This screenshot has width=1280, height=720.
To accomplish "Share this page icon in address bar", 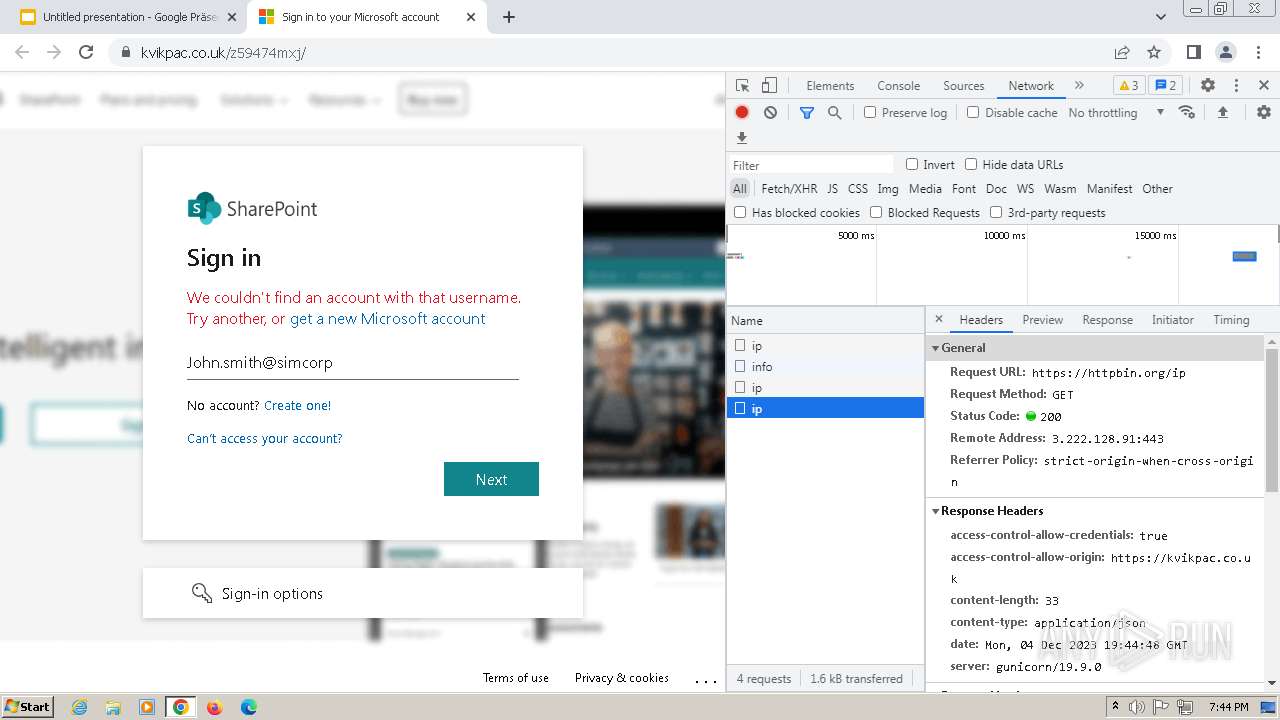I will 1122,52.
